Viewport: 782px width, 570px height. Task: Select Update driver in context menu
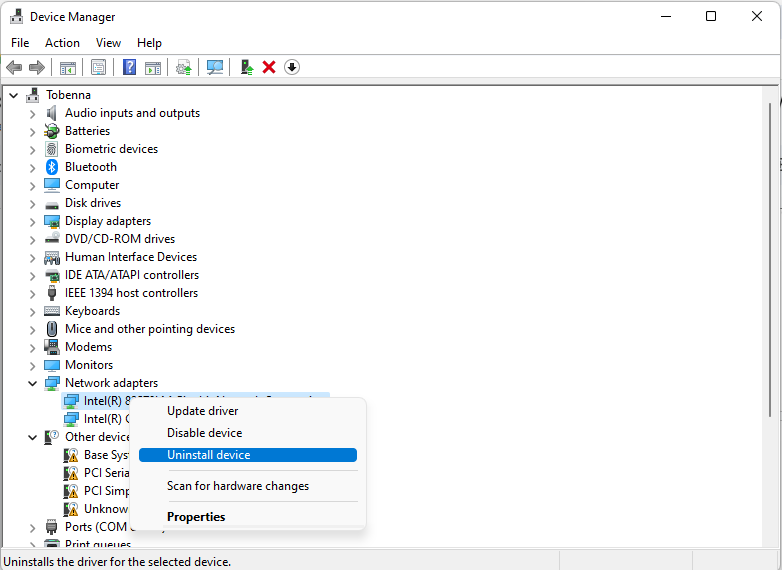202,411
